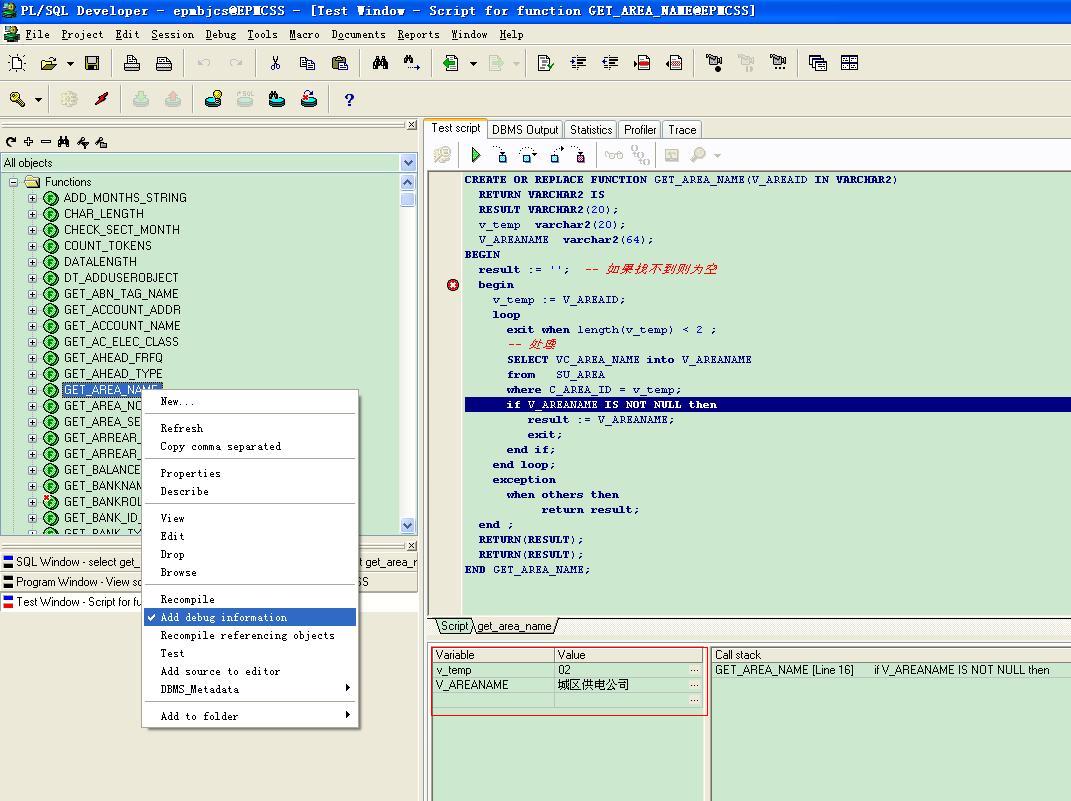
Task: Click the green Start debugger arrow
Action: click(x=476, y=155)
